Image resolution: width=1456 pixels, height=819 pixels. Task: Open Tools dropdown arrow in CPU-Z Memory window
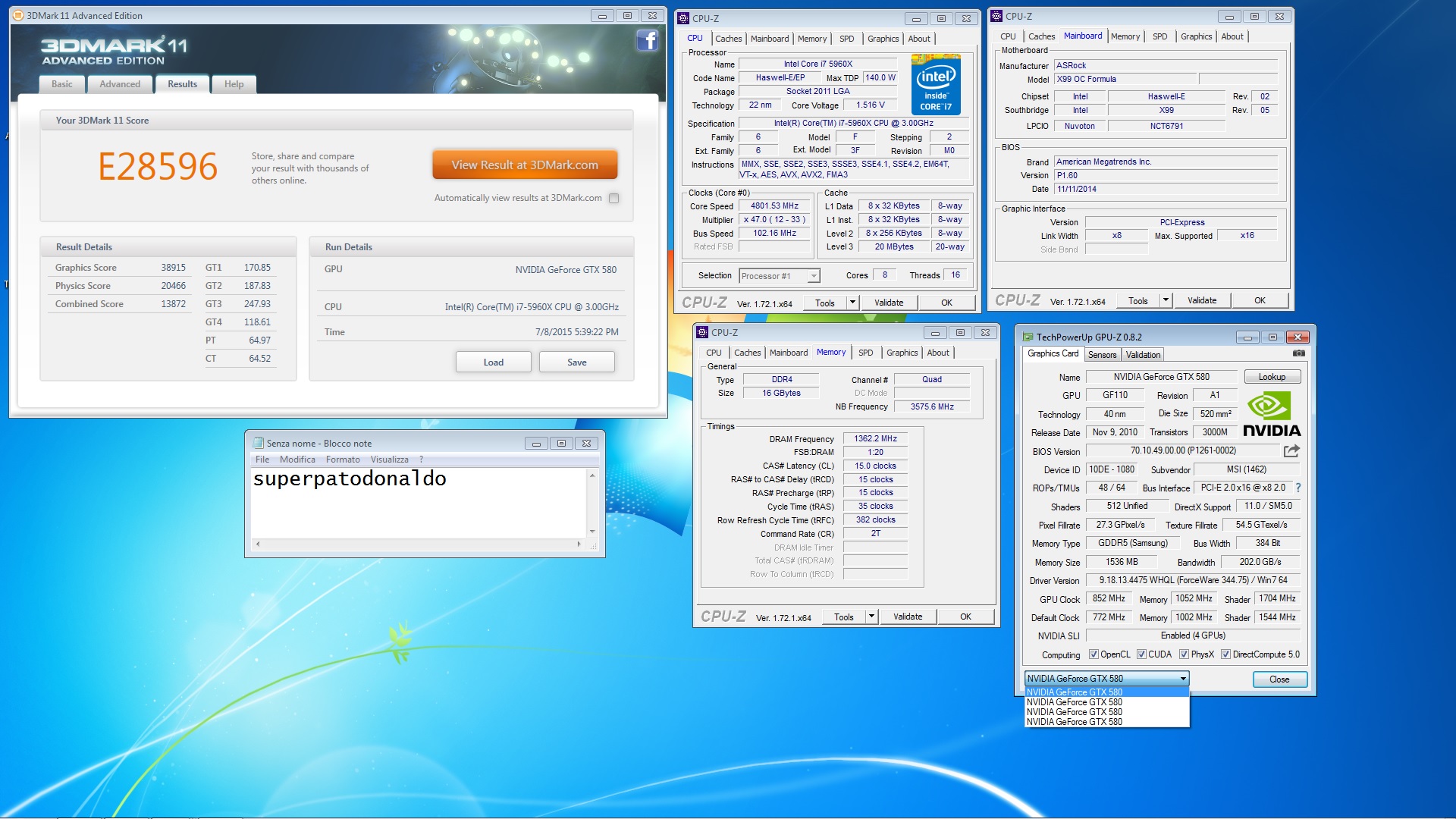tap(871, 617)
